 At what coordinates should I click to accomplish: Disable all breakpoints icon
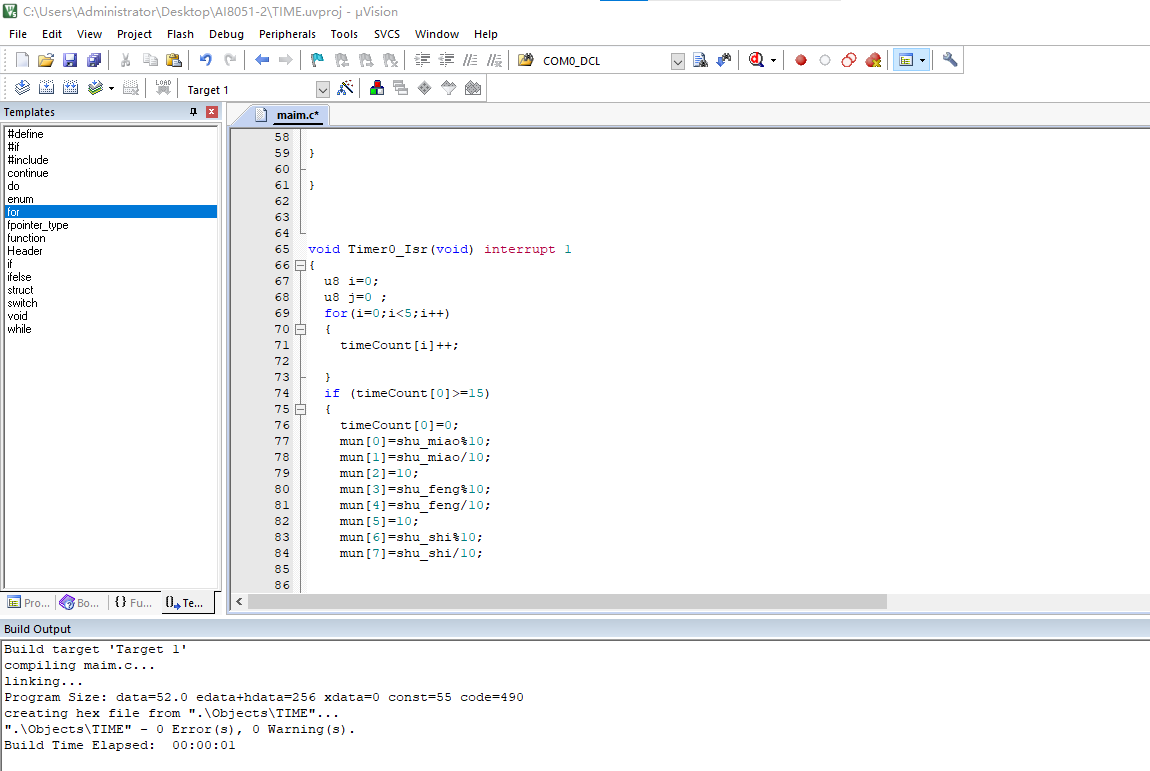point(849,60)
